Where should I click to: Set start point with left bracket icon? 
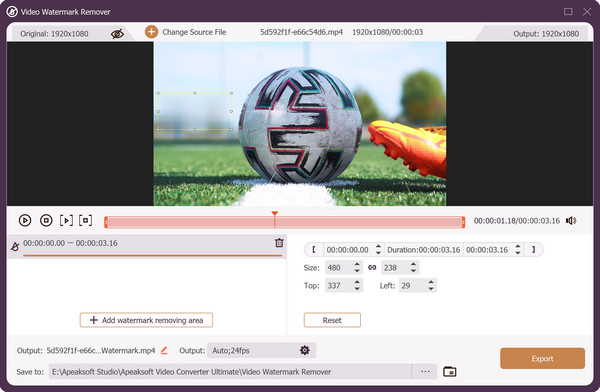tap(314, 250)
